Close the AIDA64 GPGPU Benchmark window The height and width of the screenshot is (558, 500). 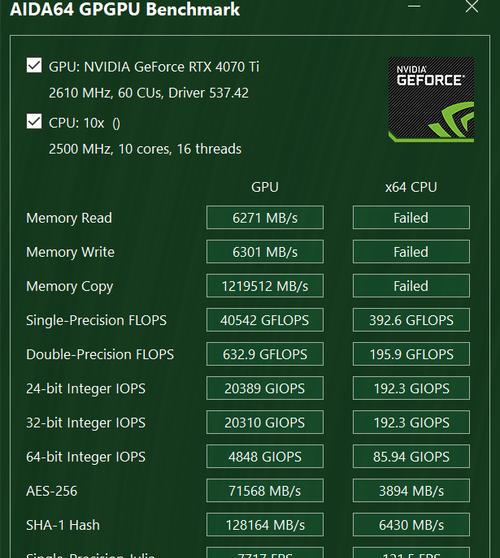472,6
